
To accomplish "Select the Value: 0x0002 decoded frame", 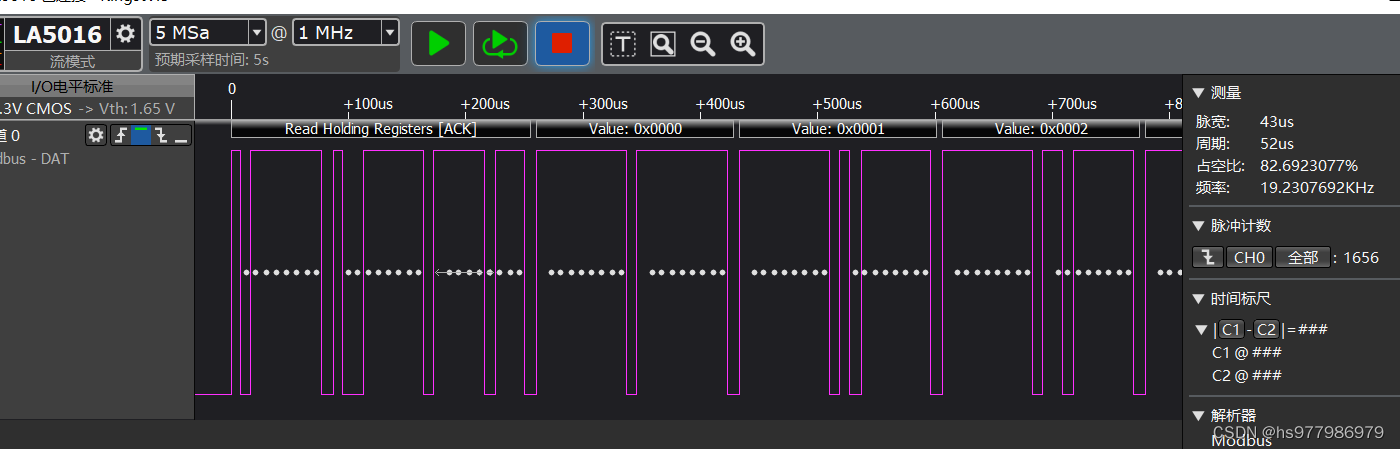I will pos(1041,129).
